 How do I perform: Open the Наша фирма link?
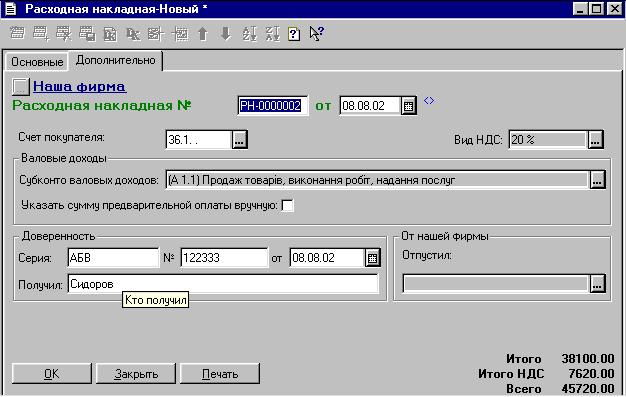coord(79,86)
